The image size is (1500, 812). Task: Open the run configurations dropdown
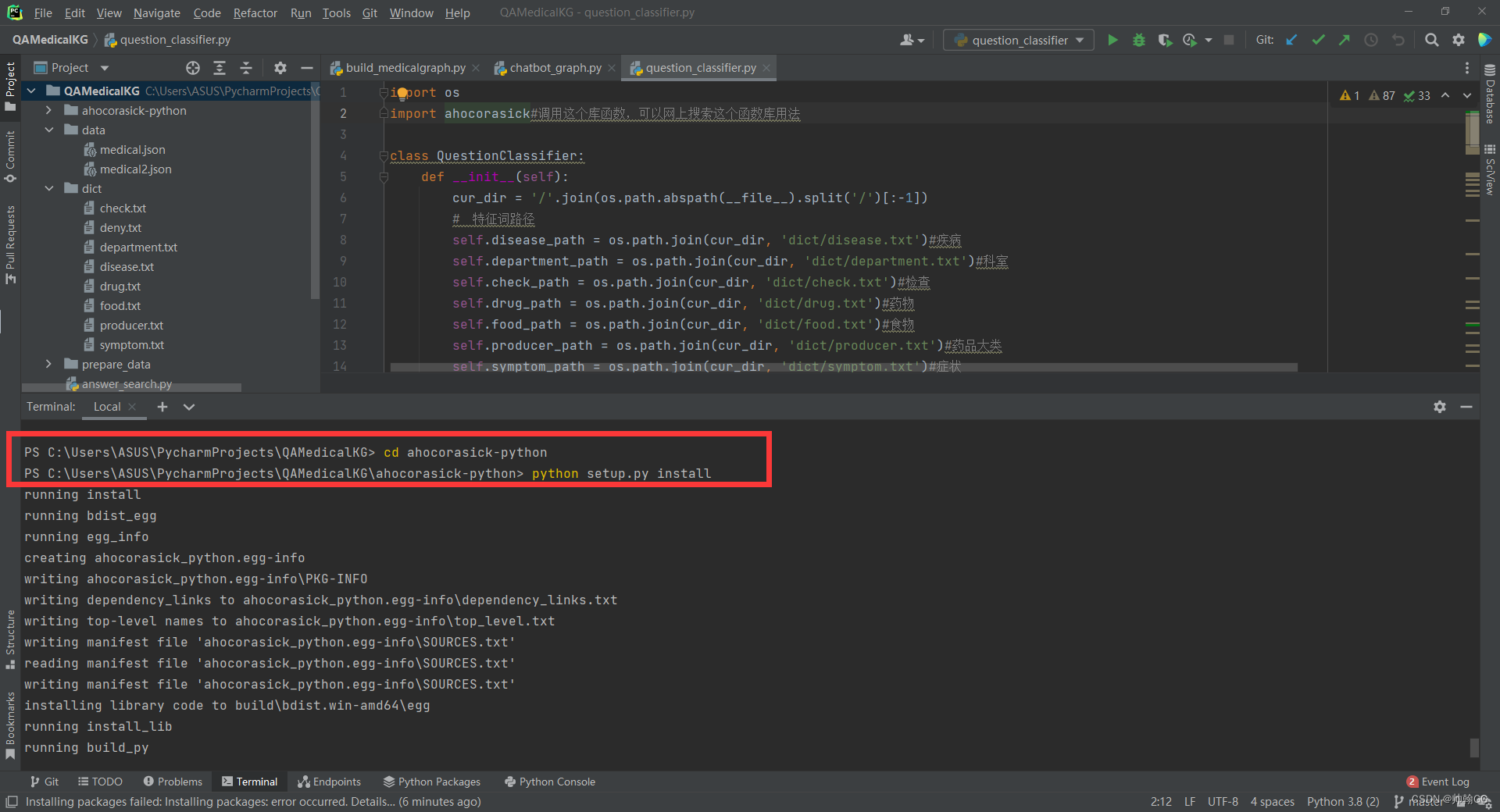[1080, 40]
